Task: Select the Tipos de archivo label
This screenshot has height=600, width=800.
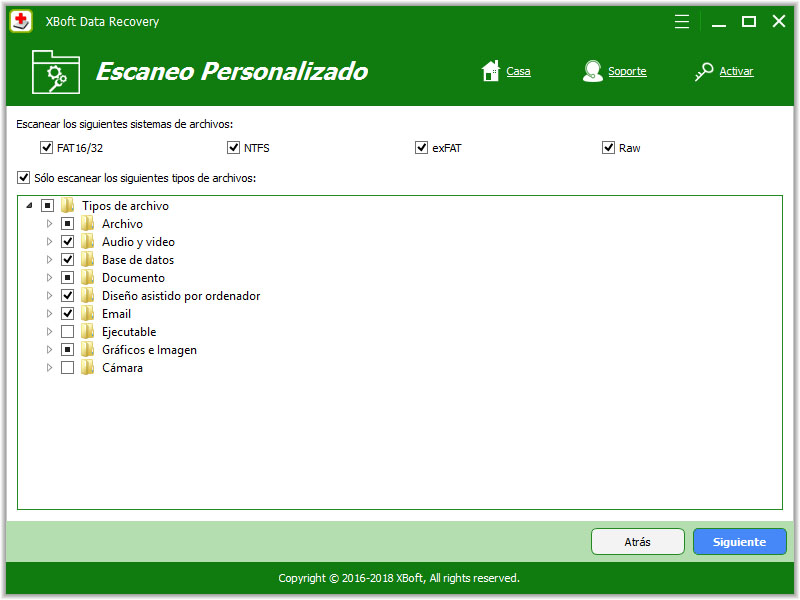Action: pos(125,206)
